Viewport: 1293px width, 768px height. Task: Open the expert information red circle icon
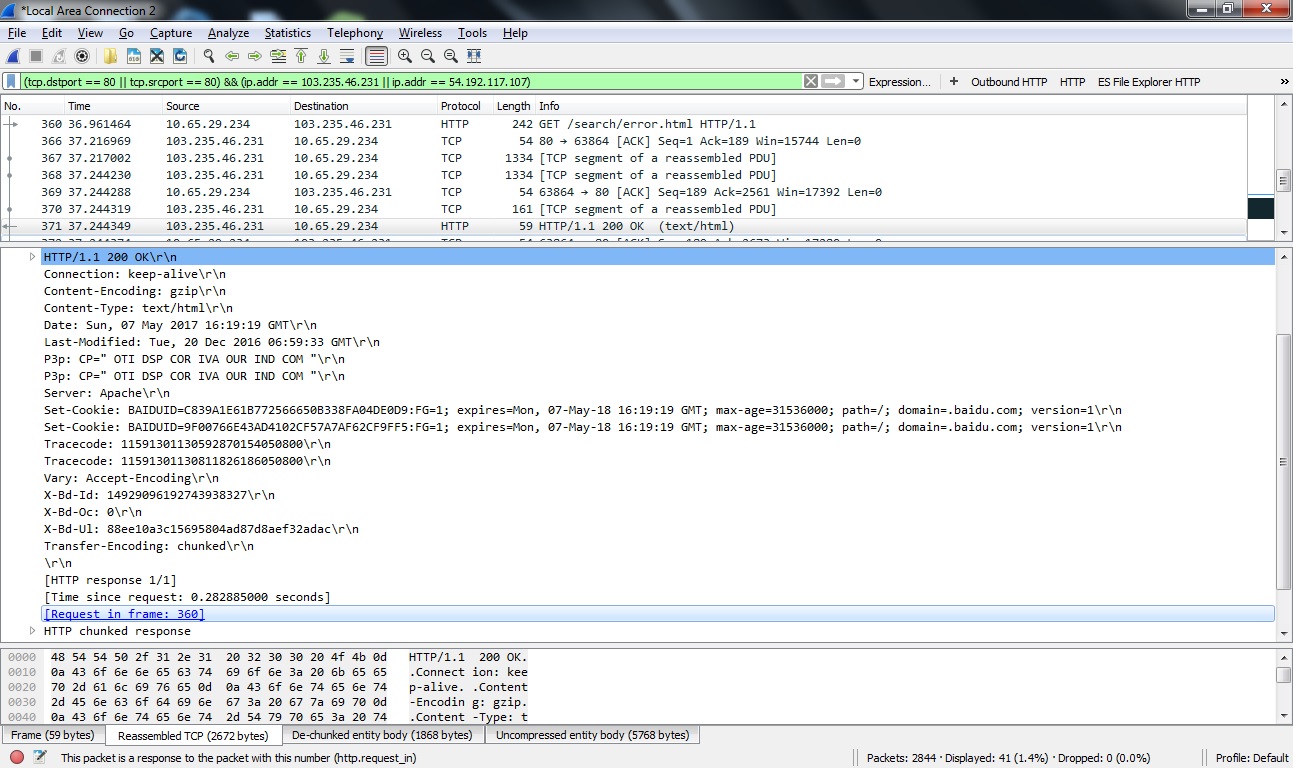pyautogui.click(x=17, y=758)
